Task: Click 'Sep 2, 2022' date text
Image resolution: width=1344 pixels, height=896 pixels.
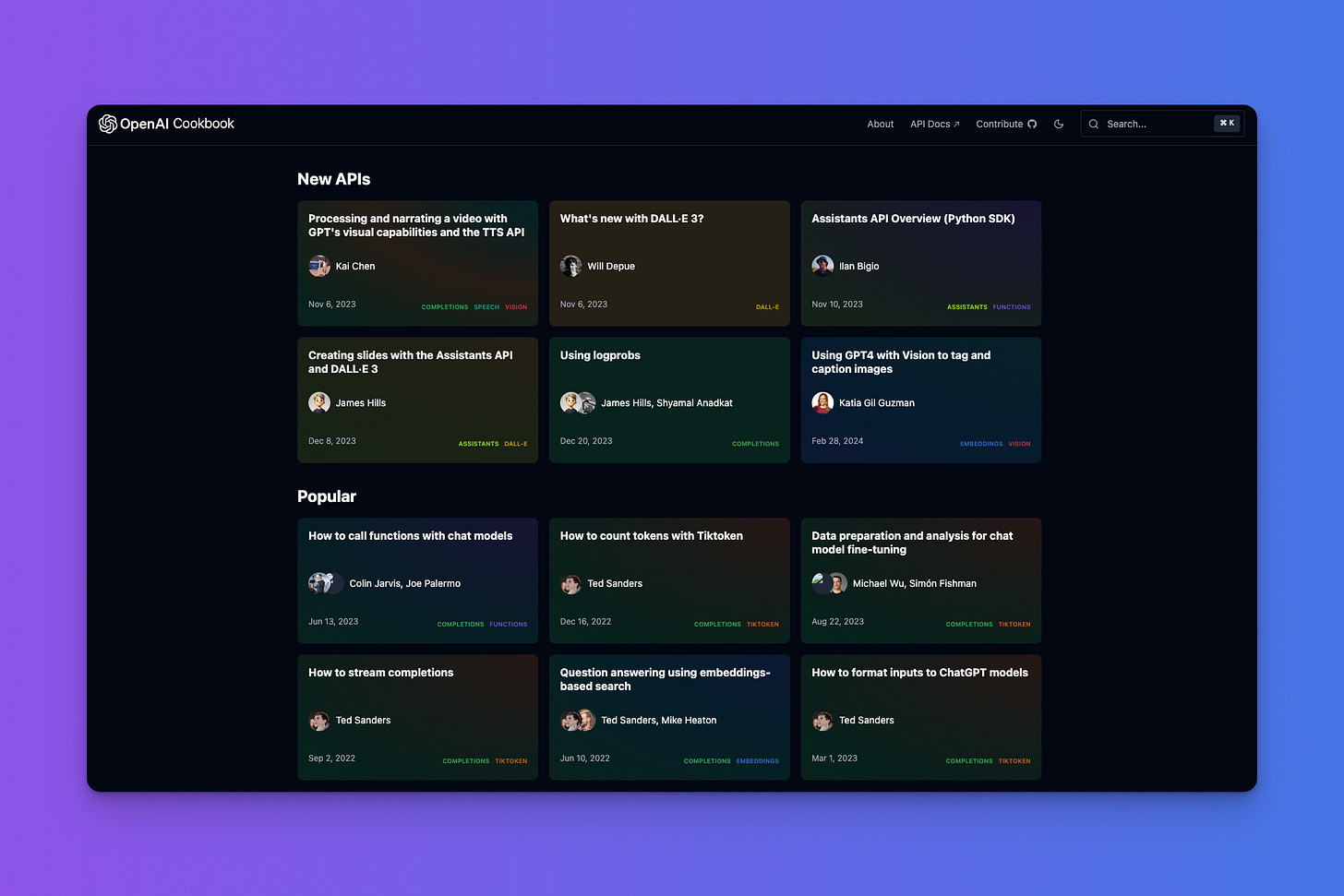Action: [331, 759]
